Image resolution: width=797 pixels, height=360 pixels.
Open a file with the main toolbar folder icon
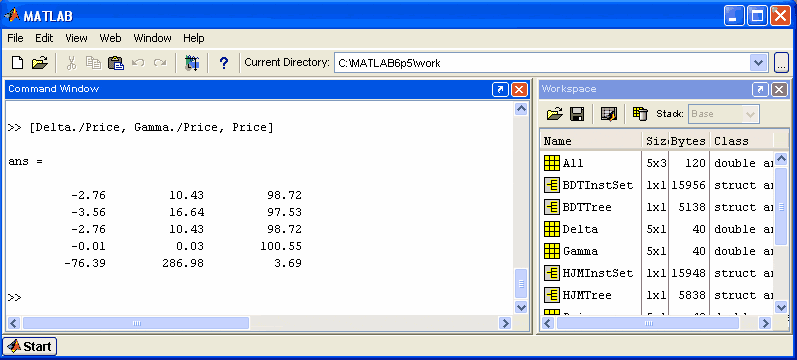point(39,63)
